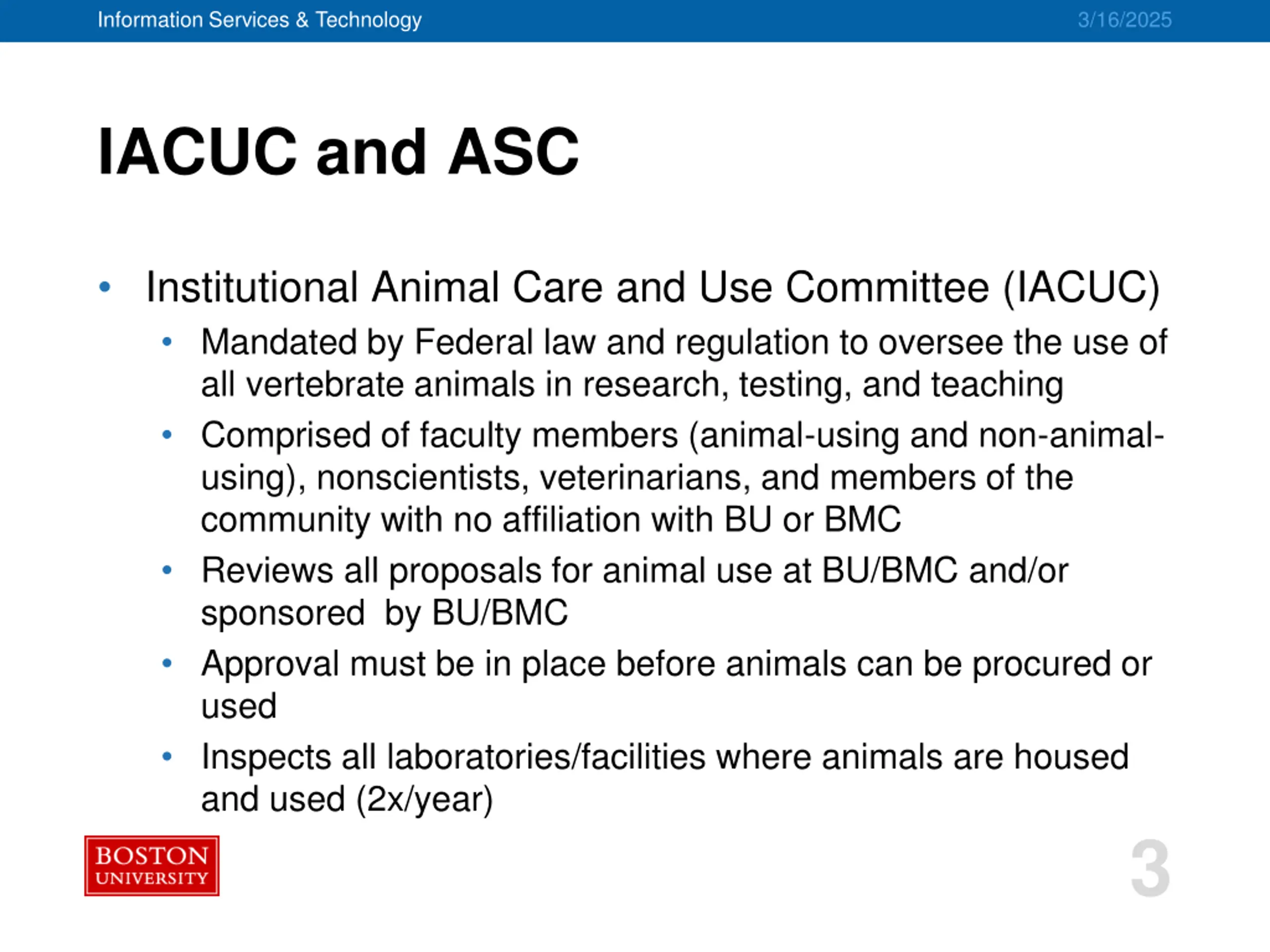Click the bullet beside Mandated by Federal law
Viewport: 1270px width, 952px height.
(167, 342)
